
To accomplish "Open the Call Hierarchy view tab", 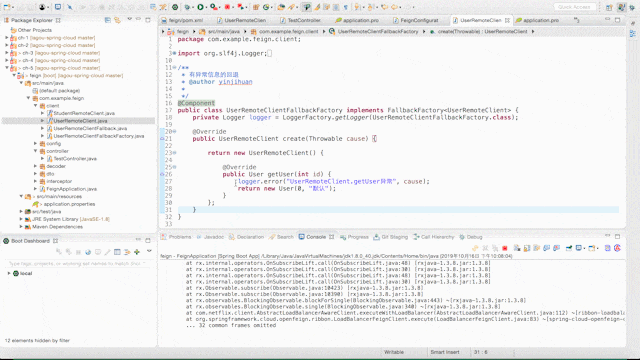I will [437, 237].
